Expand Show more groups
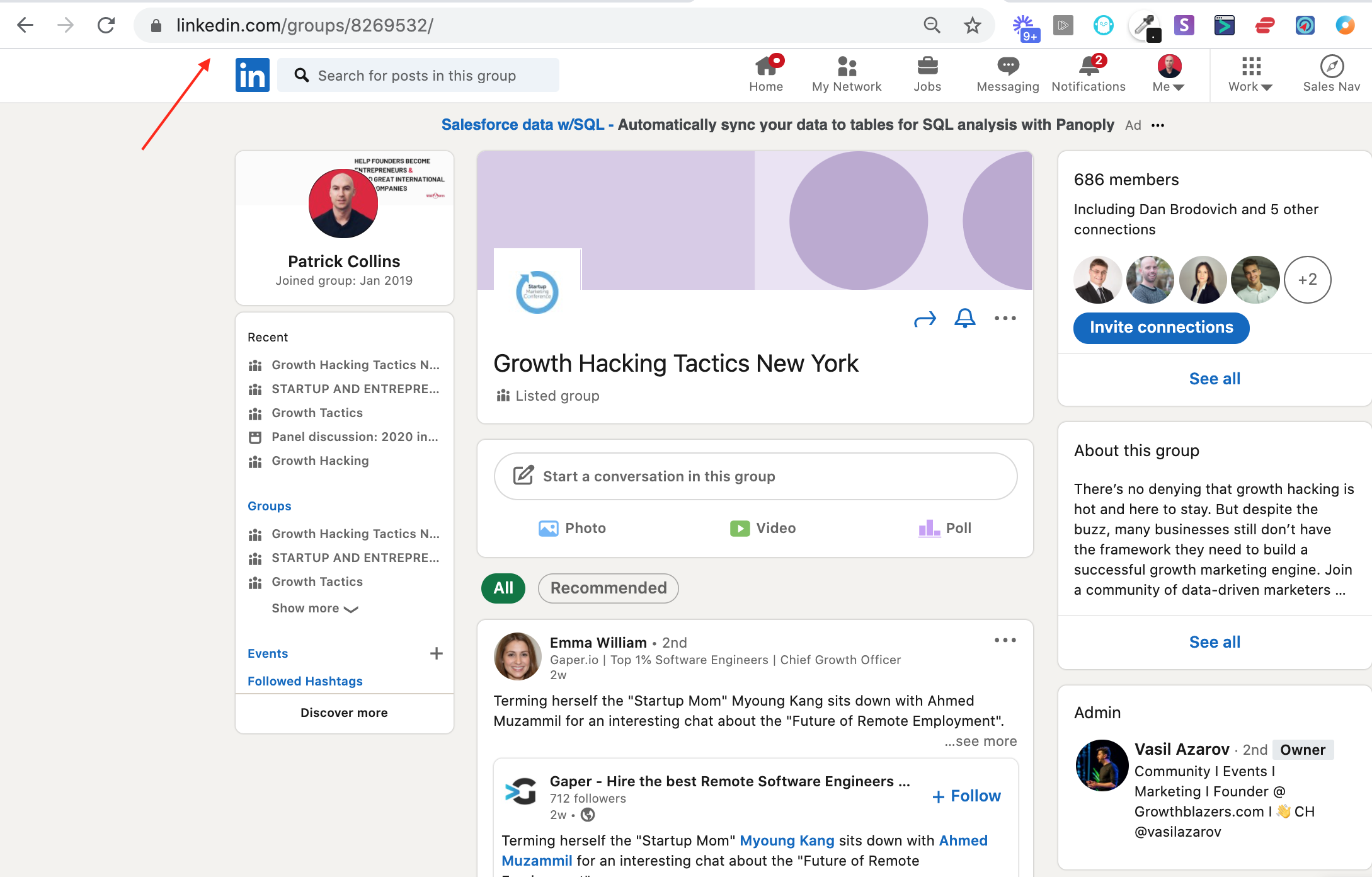This screenshot has height=877, width=1372. 315,608
